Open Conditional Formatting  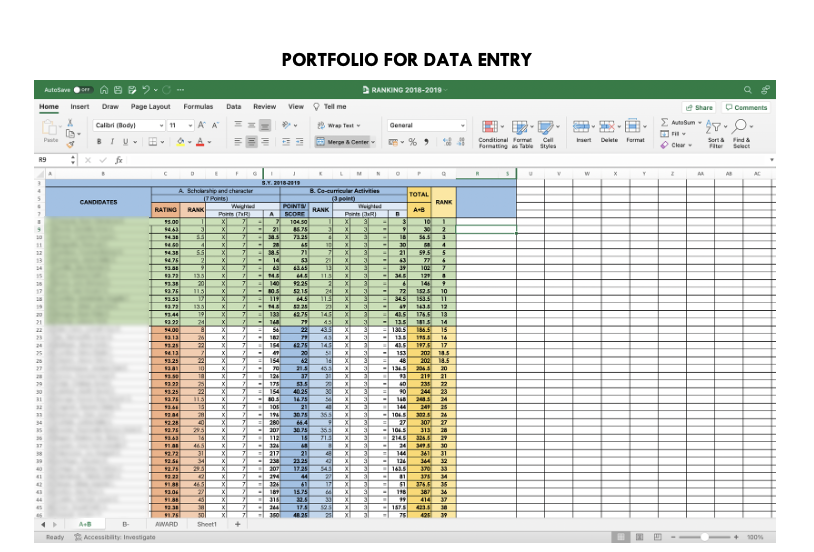click(493, 134)
